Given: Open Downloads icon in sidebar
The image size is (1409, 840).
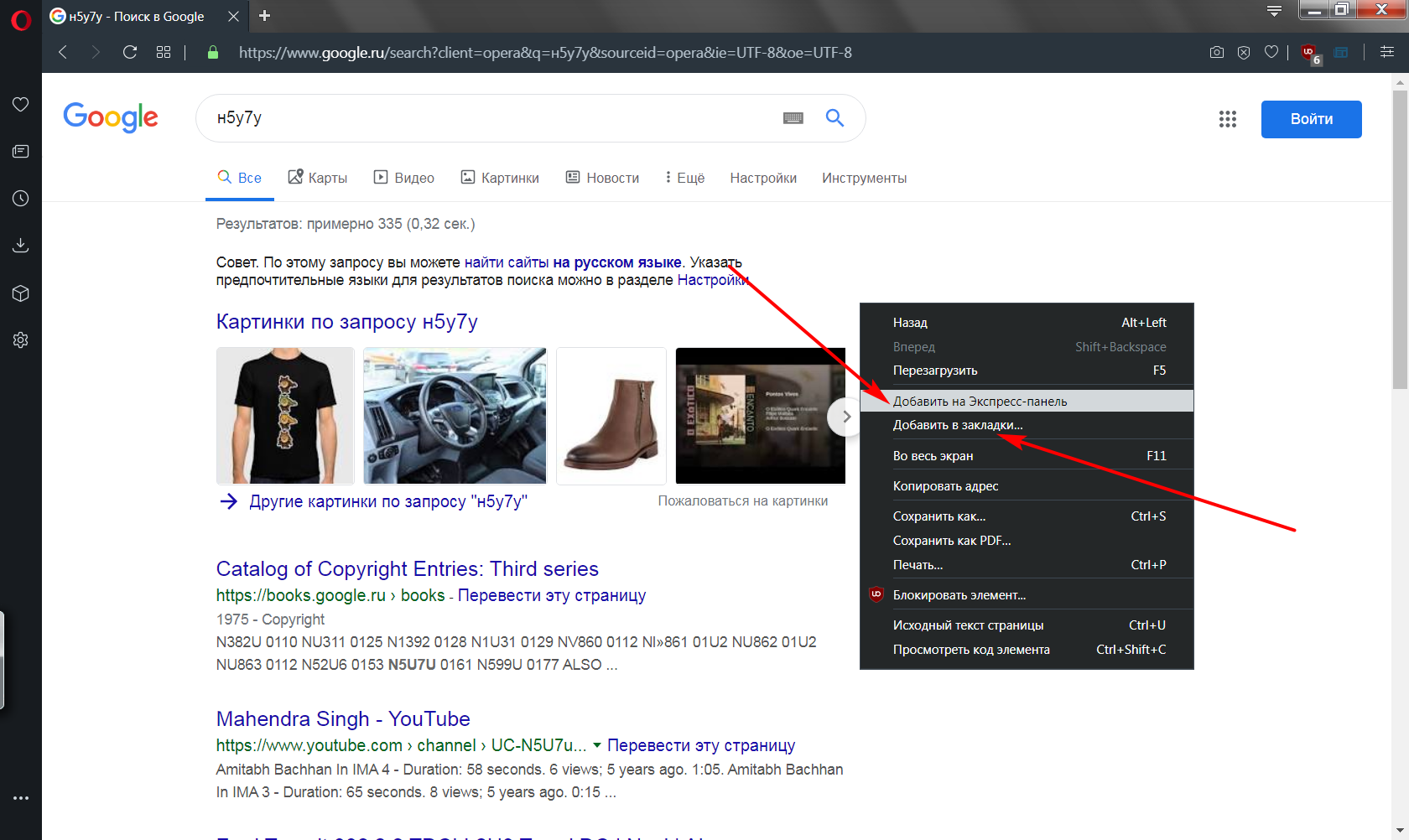Looking at the screenshot, I should pyautogui.click(x=21, y=245).
